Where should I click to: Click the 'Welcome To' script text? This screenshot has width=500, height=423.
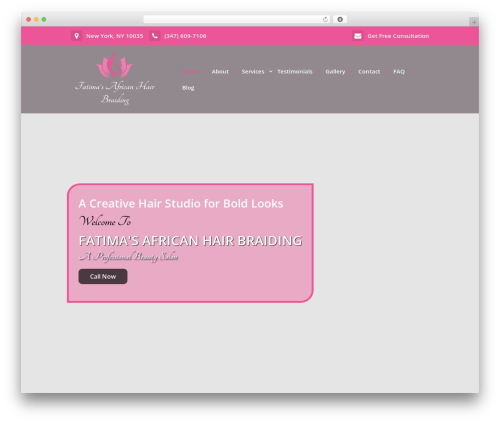[105, 221]
